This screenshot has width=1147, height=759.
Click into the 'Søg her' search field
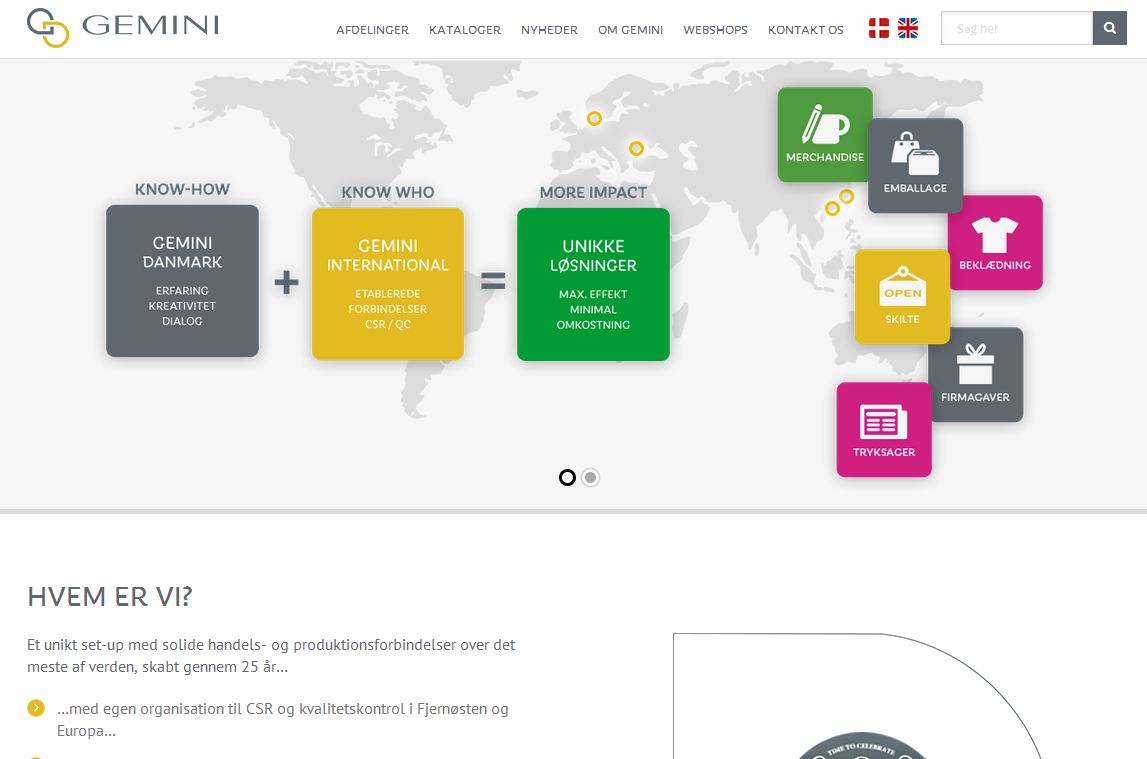[1017, 29]
